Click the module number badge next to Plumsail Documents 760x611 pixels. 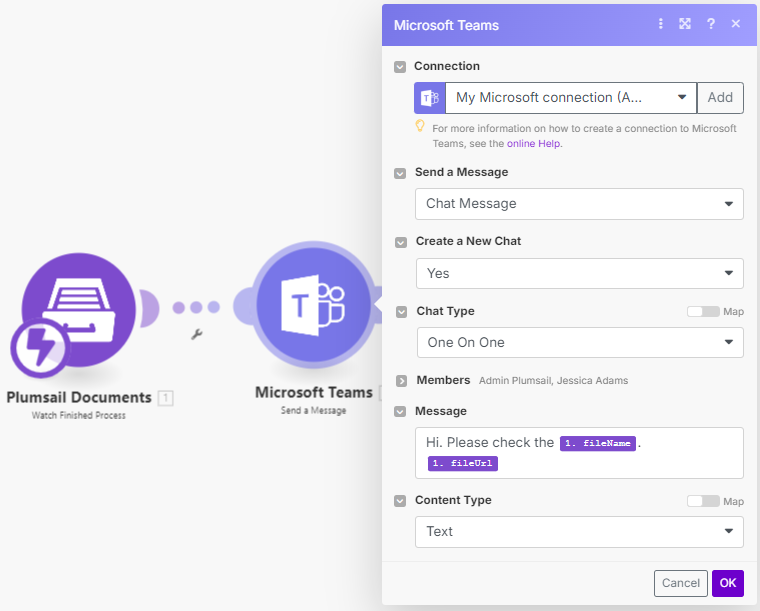click(165, 398)
